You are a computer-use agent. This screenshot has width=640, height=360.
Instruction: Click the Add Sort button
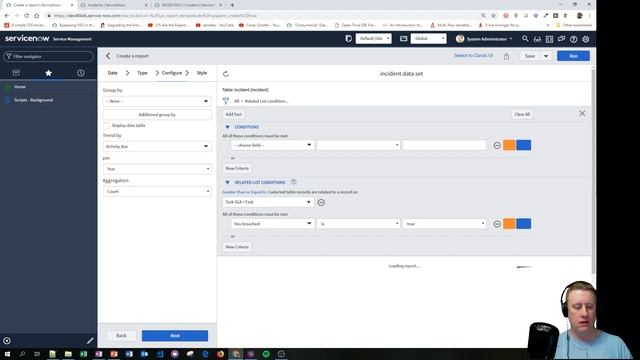(x=233, y=114)
